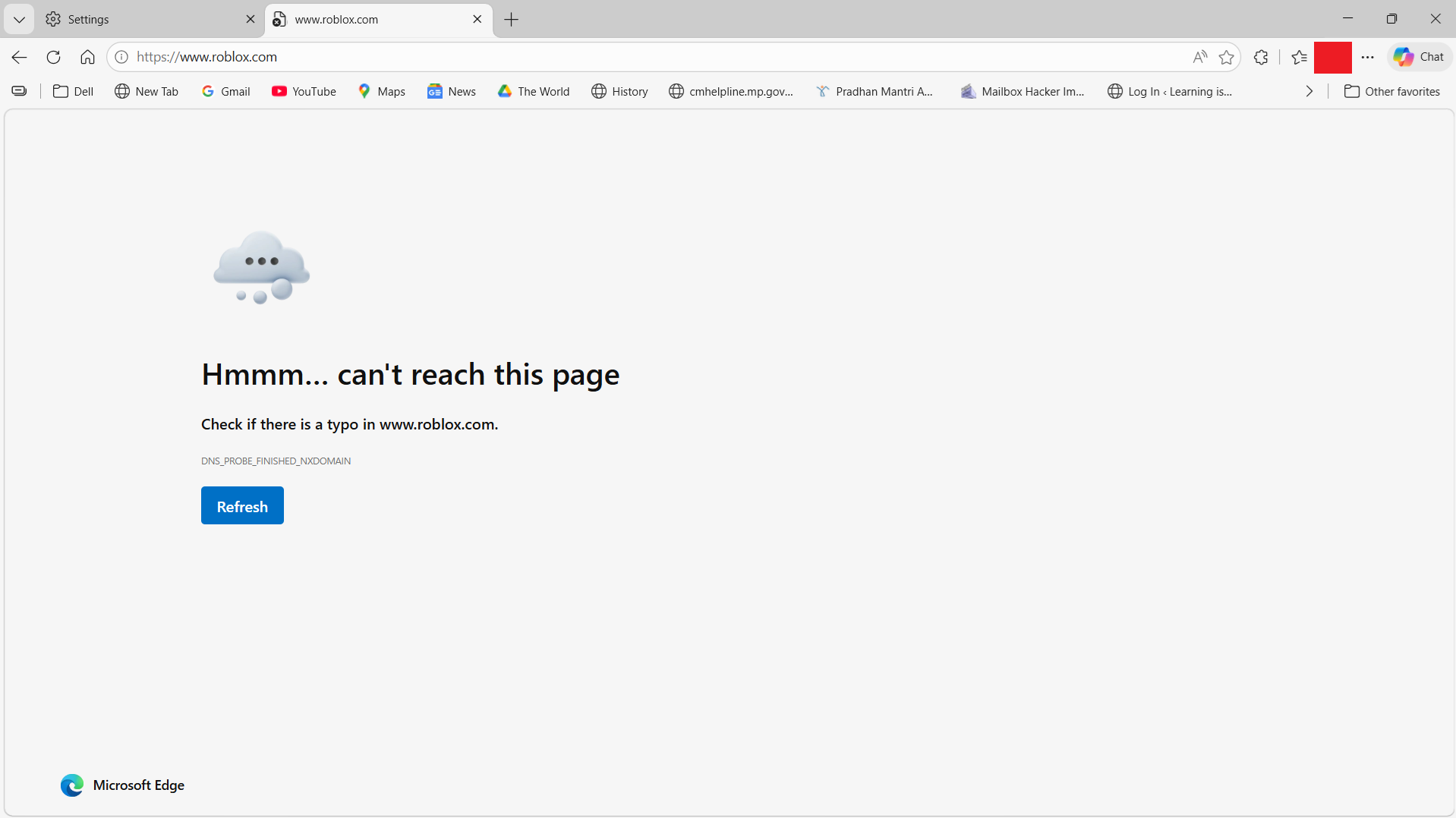Show more favorites with the chevron

1309,91
